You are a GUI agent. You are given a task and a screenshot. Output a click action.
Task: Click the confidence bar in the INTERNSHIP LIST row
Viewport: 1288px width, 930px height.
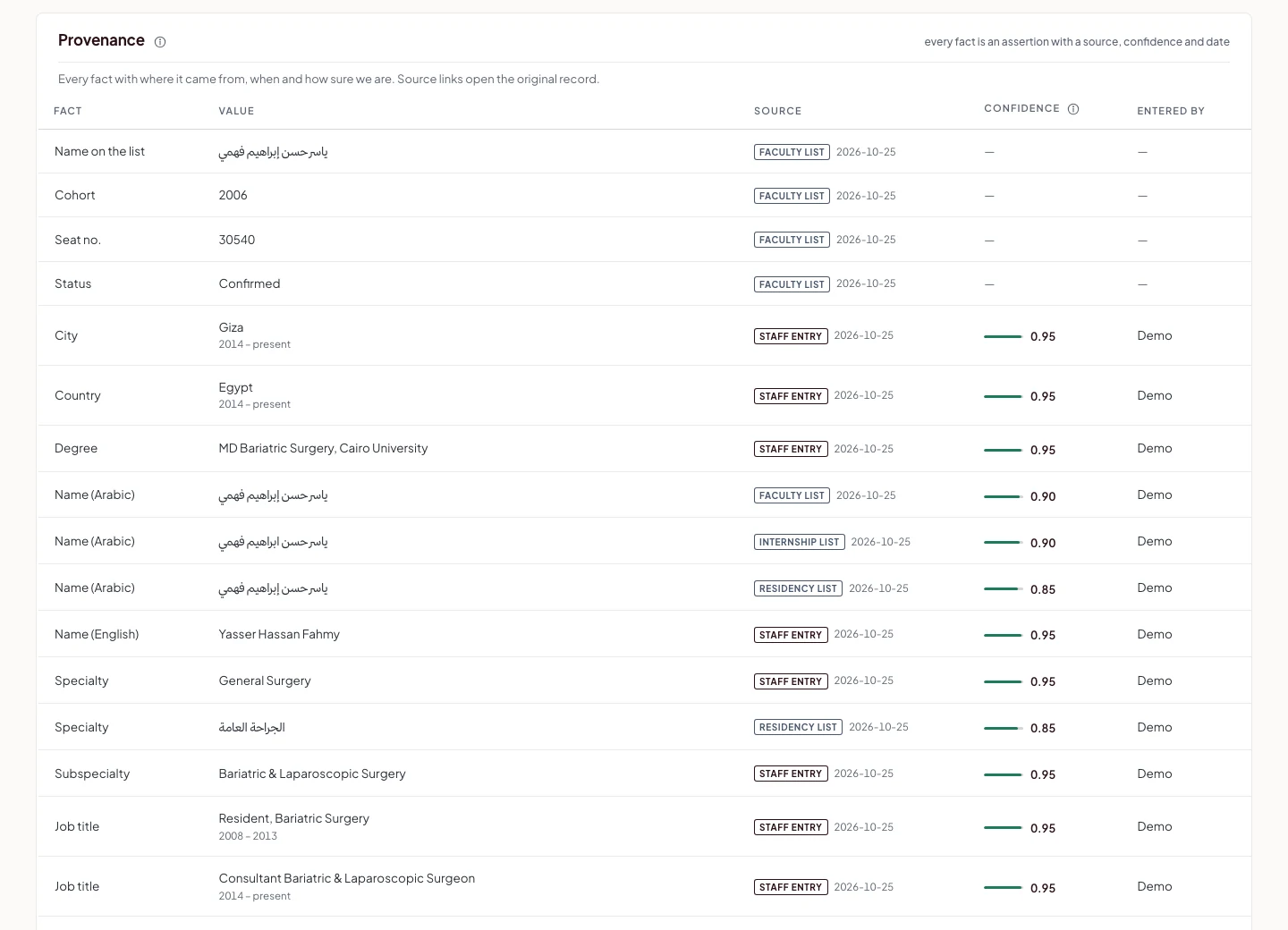[x=1003, y=543]
